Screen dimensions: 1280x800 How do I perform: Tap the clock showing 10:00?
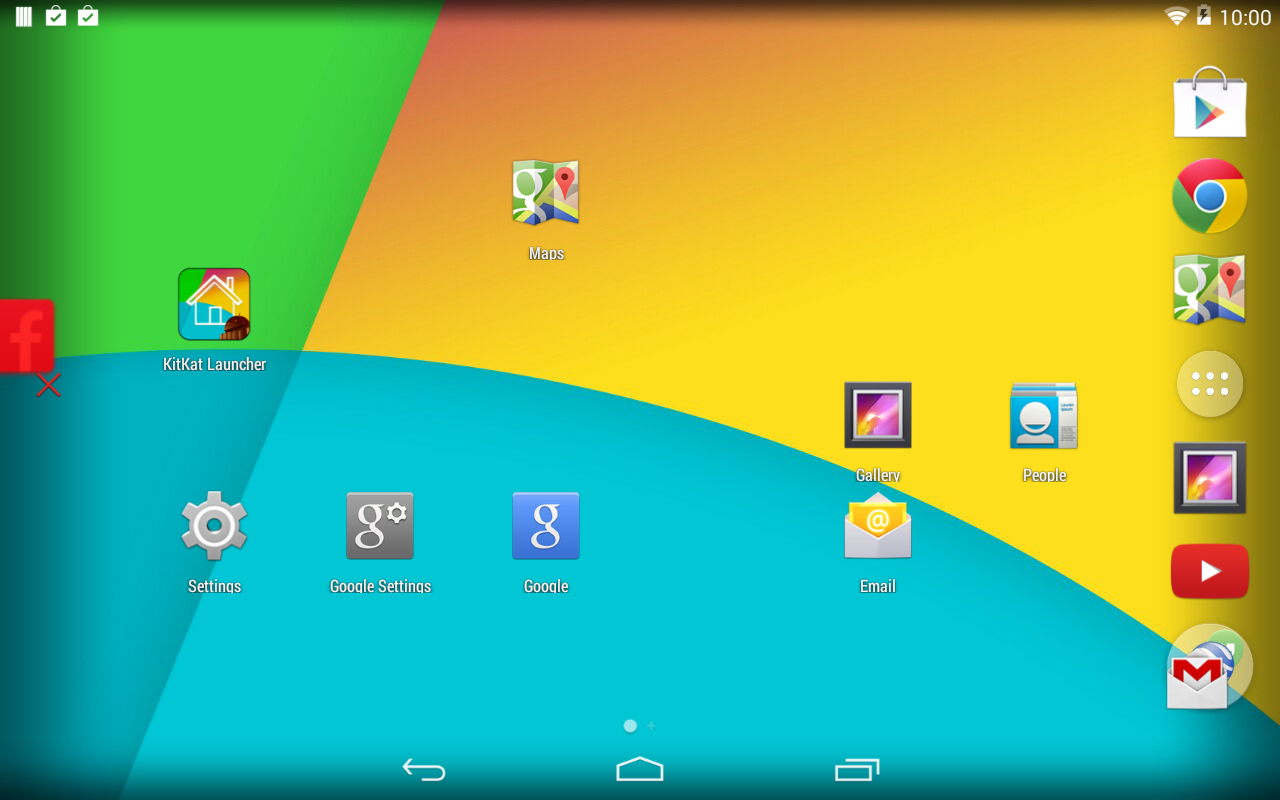pyautogui.click(x=1245, y=17)
